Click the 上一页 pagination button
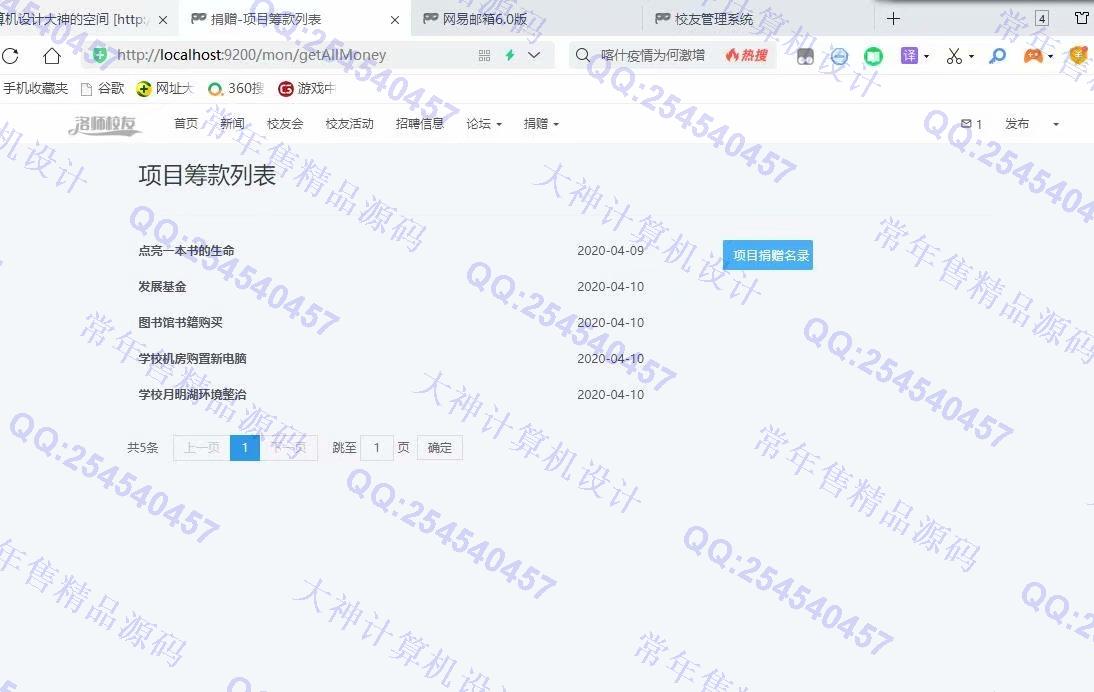This screenshot has height=692, width=1094. point(202,448)
